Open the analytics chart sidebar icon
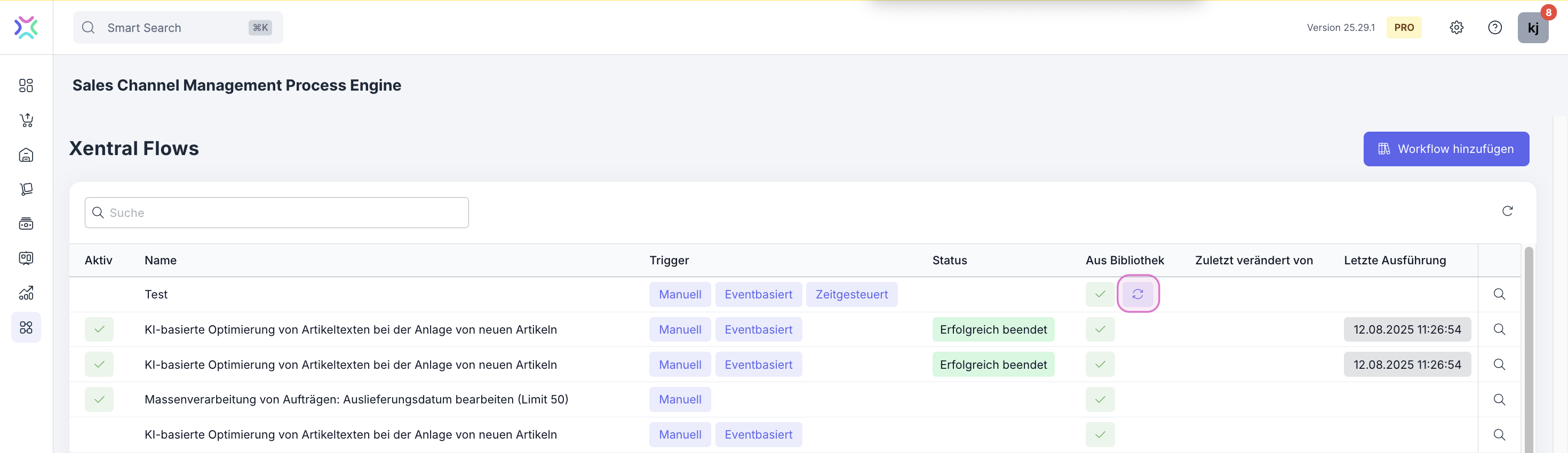 26,293
